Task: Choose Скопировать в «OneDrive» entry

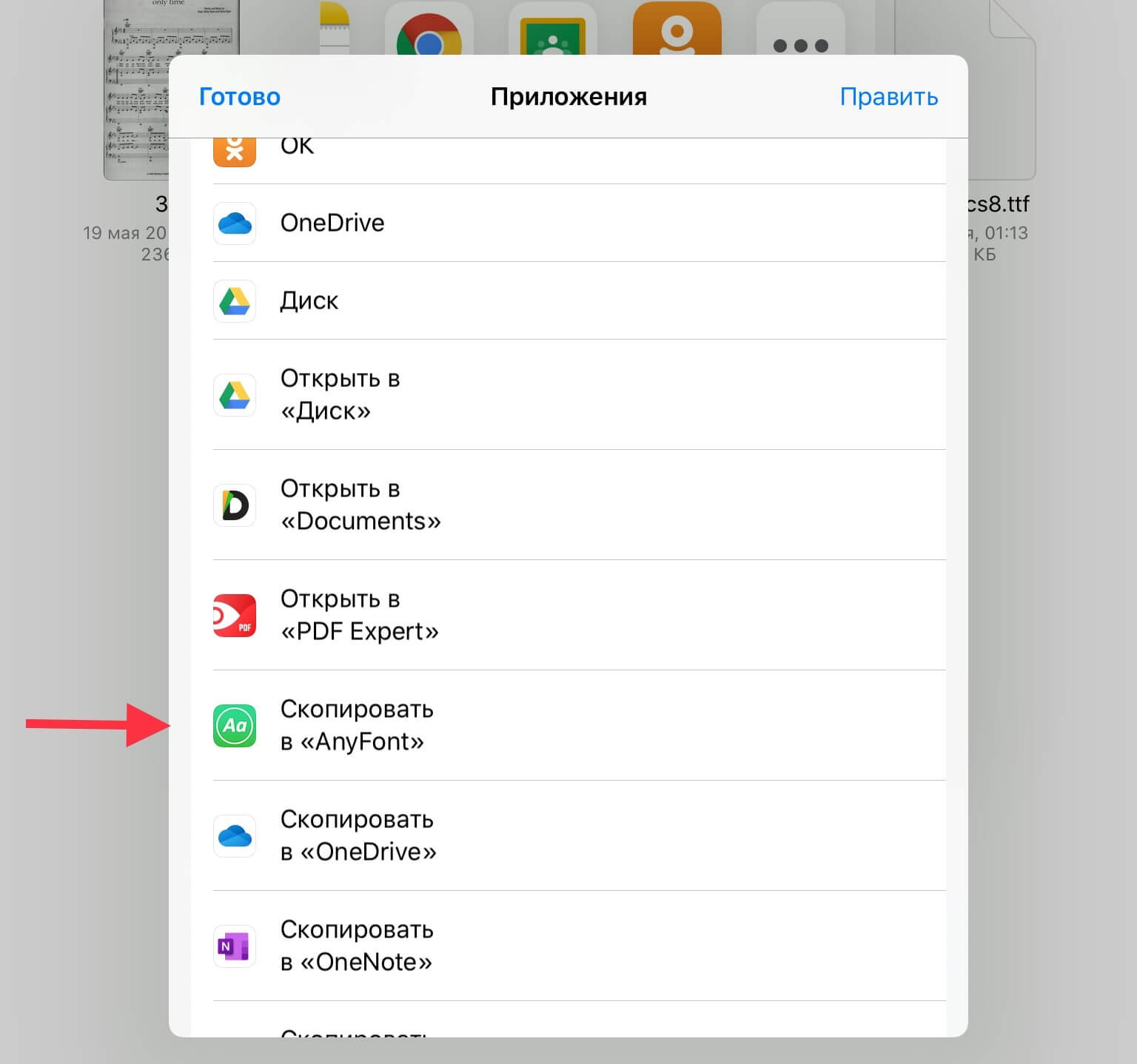Action: click(358, 835)
